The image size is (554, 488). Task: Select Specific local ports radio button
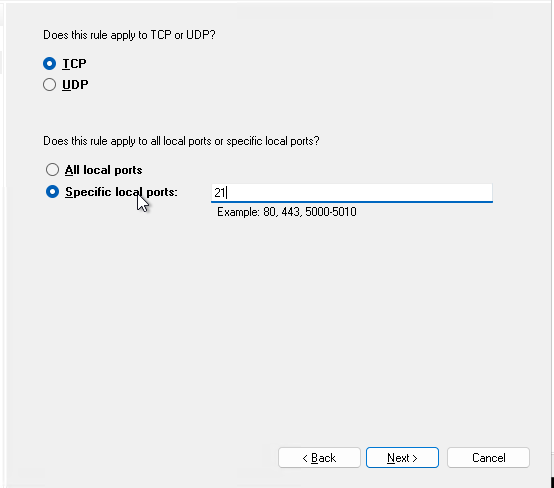[52, 192]
